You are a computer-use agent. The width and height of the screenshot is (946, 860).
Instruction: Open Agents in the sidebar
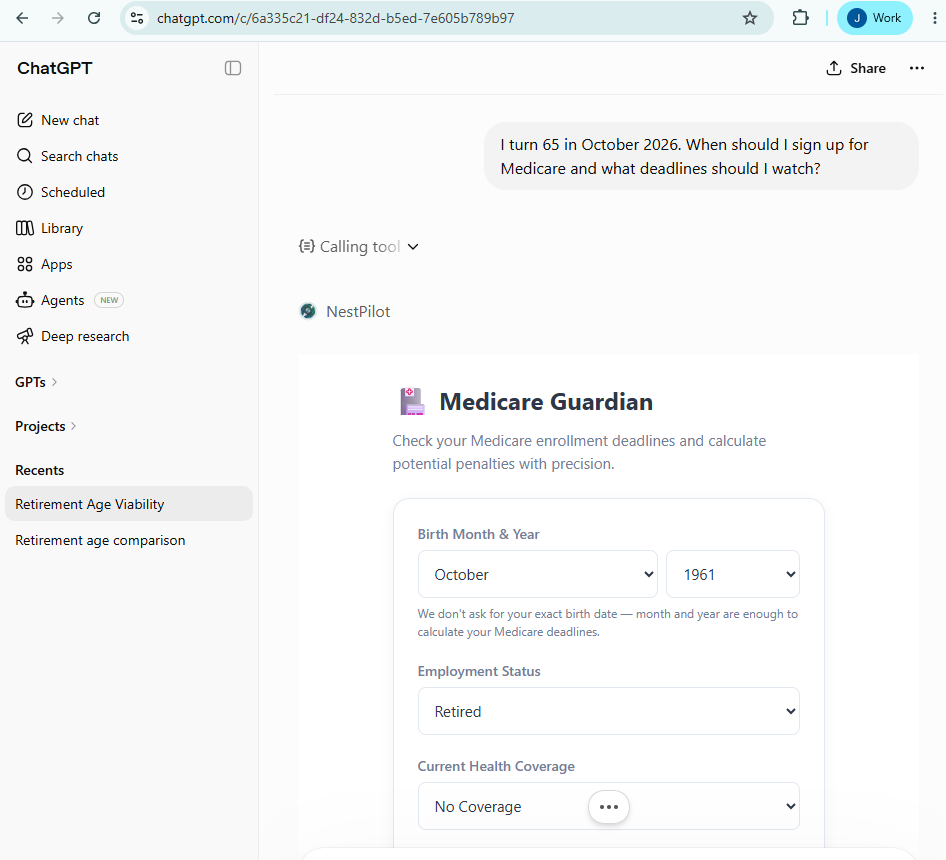coord(129,300)
